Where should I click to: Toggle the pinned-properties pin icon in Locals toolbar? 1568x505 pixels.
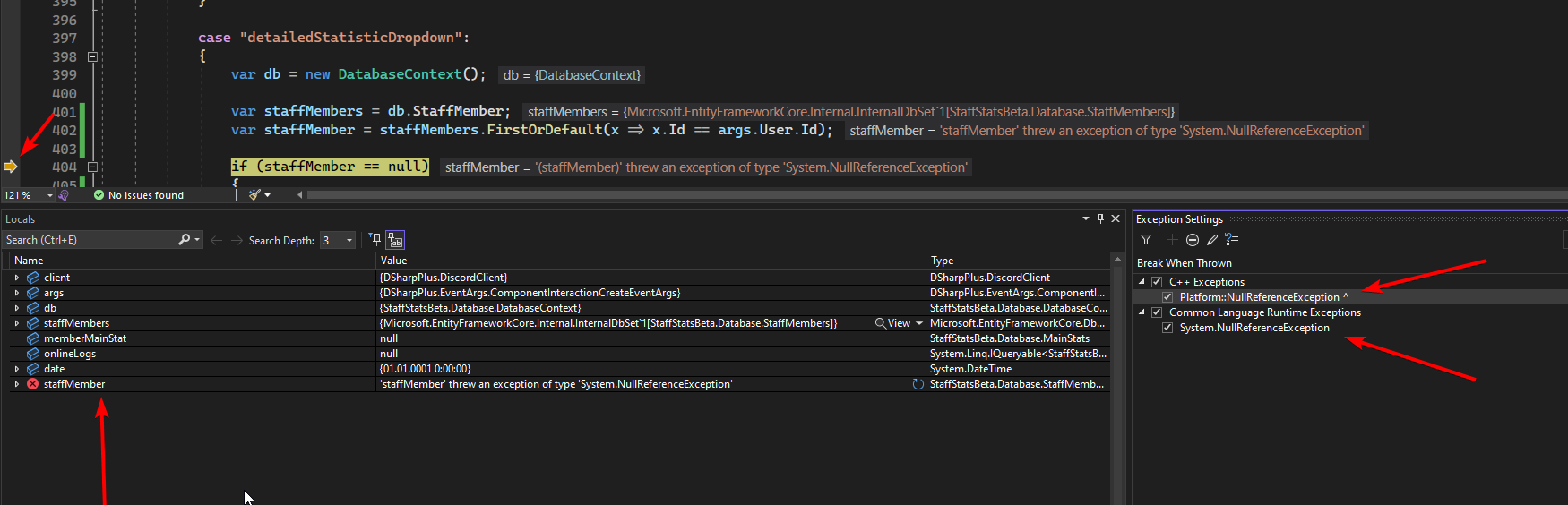click(x=375, y=239)
